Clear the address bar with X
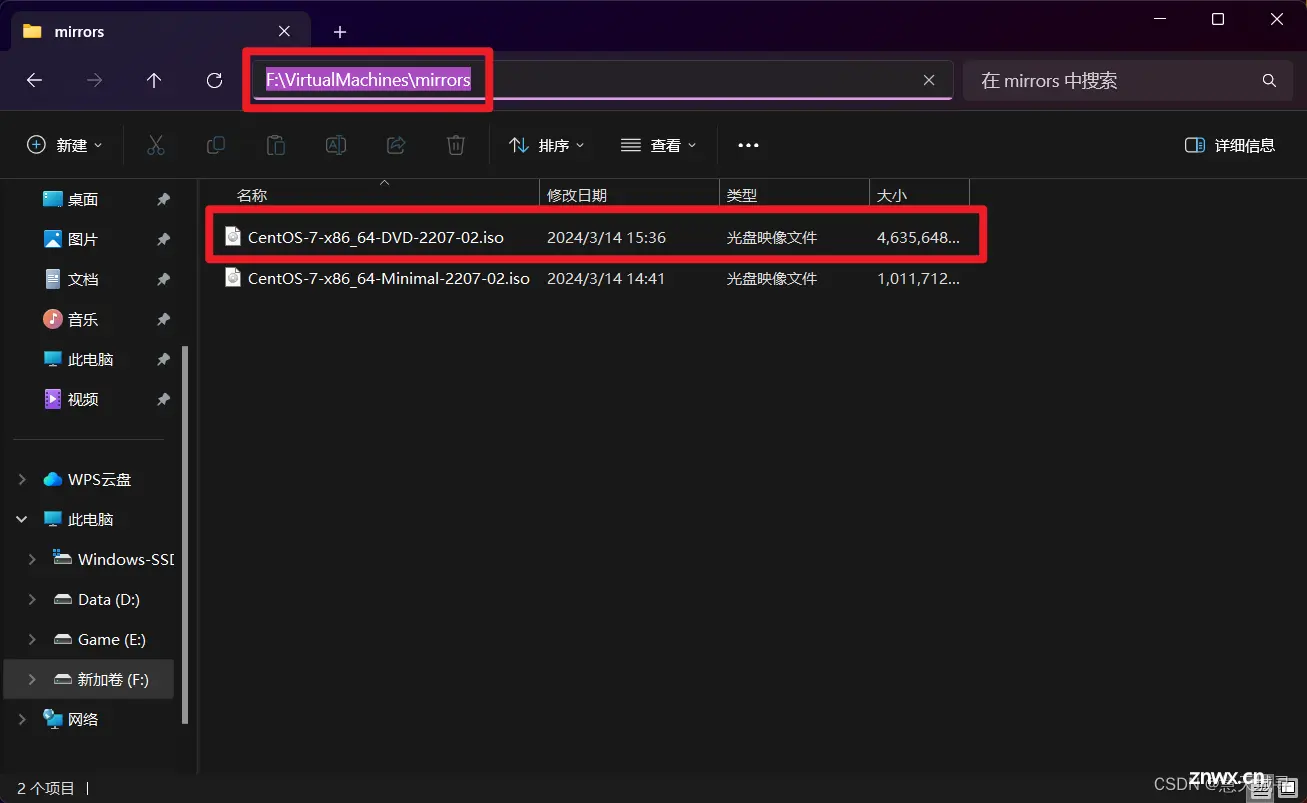Screen dimensions: 1307x803 coord(929,80)
